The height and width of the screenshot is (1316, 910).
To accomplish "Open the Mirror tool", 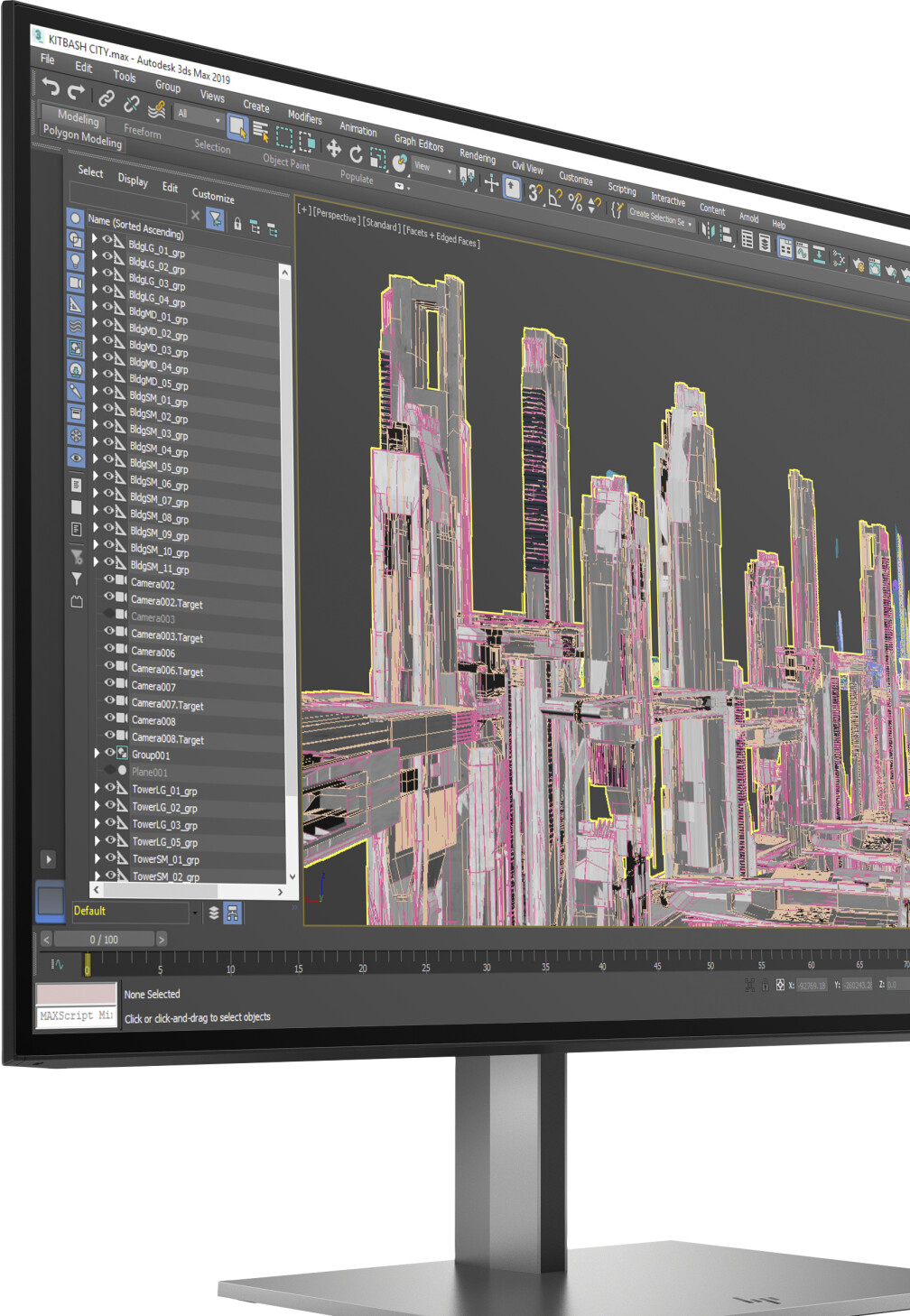I will pos(708,231).
